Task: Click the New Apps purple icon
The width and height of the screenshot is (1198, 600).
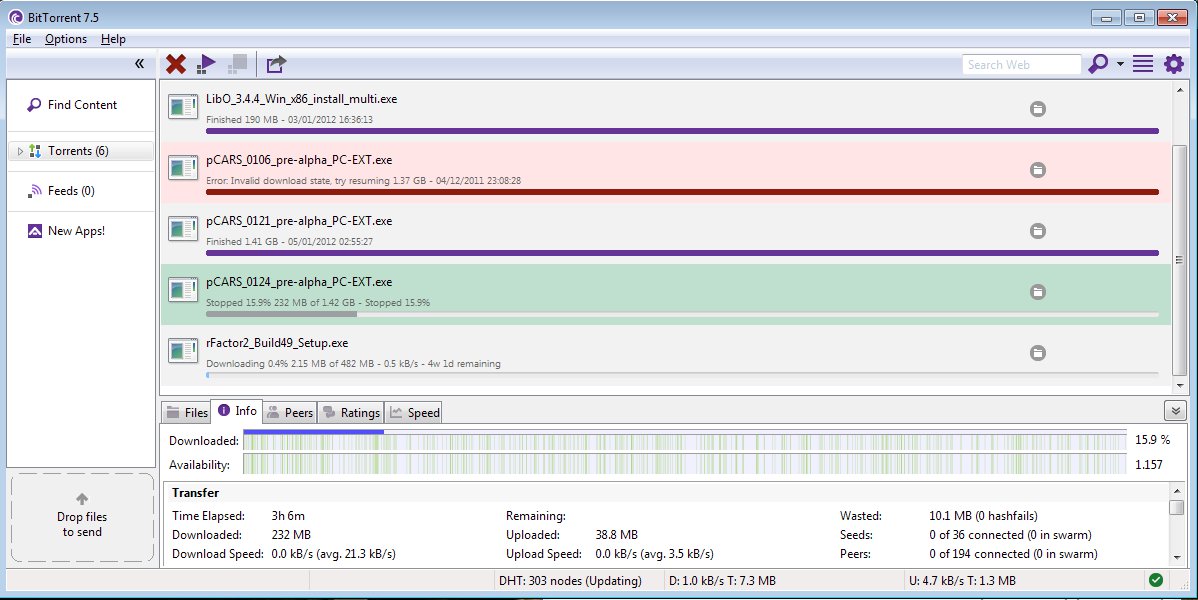Action: (x=34, y=231)
